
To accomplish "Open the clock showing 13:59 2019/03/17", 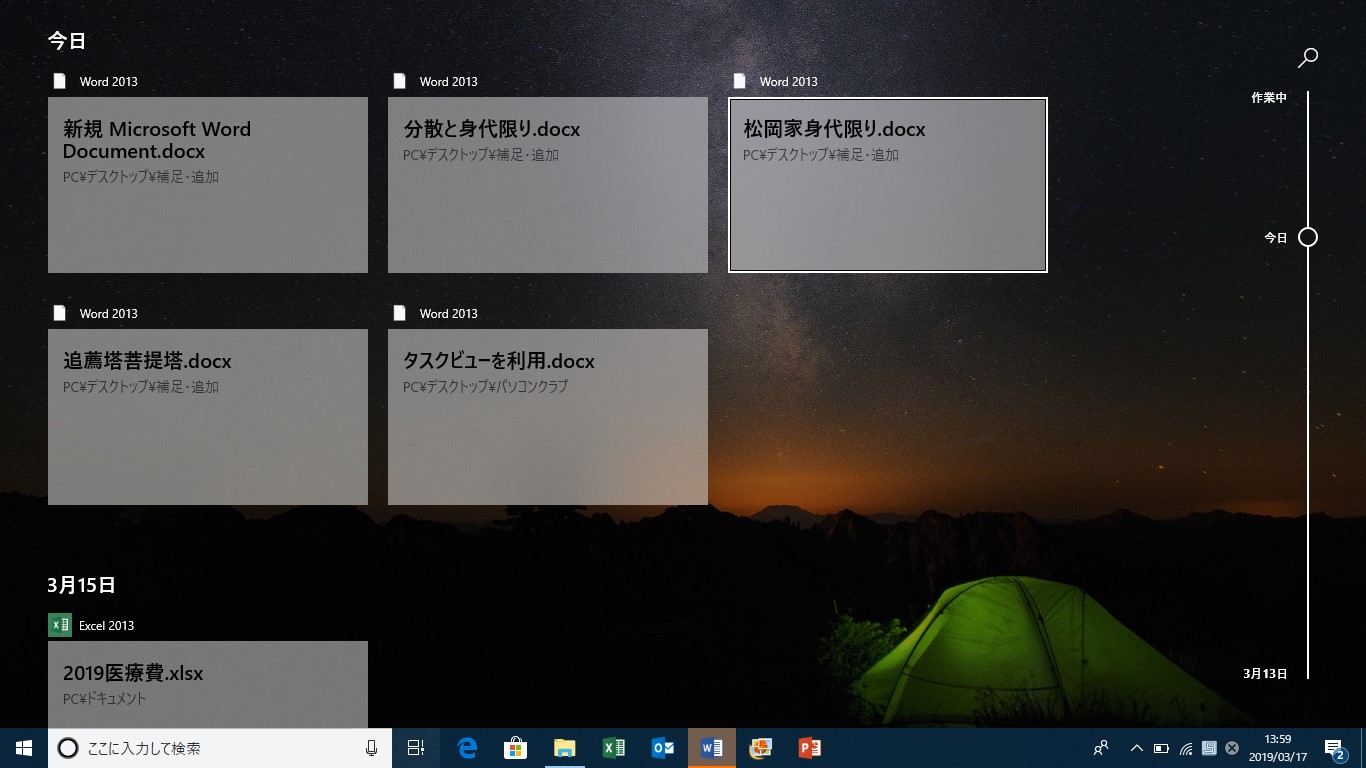I will [x=1278, y=748].
